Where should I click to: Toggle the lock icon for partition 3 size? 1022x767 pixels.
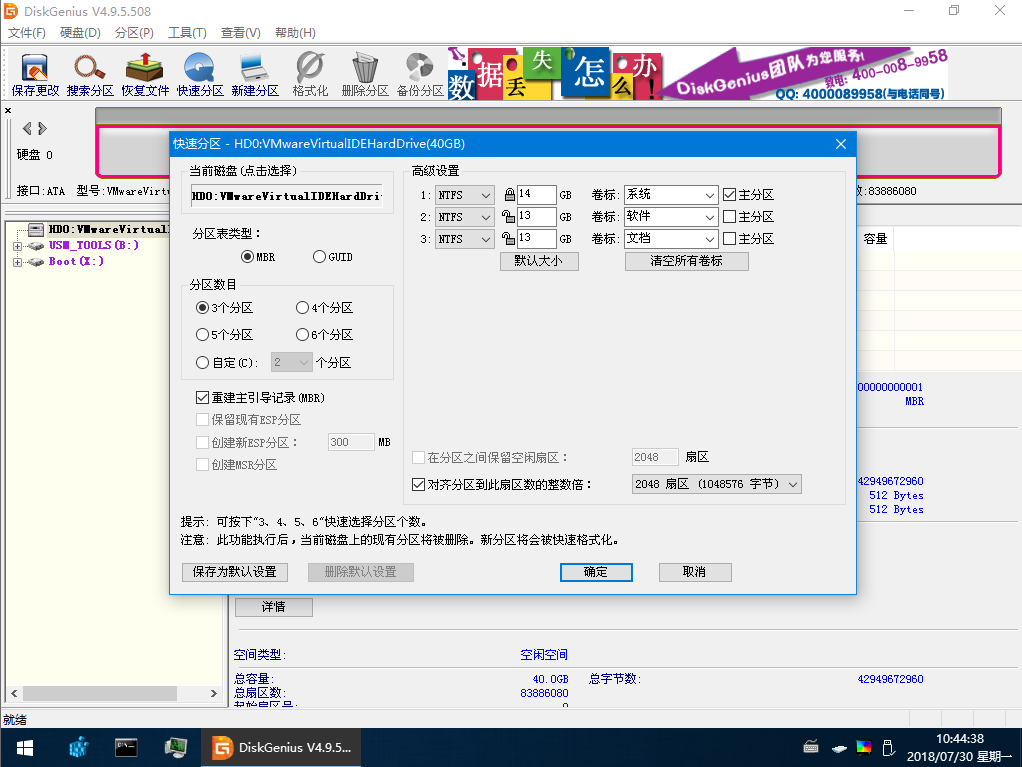508,239
